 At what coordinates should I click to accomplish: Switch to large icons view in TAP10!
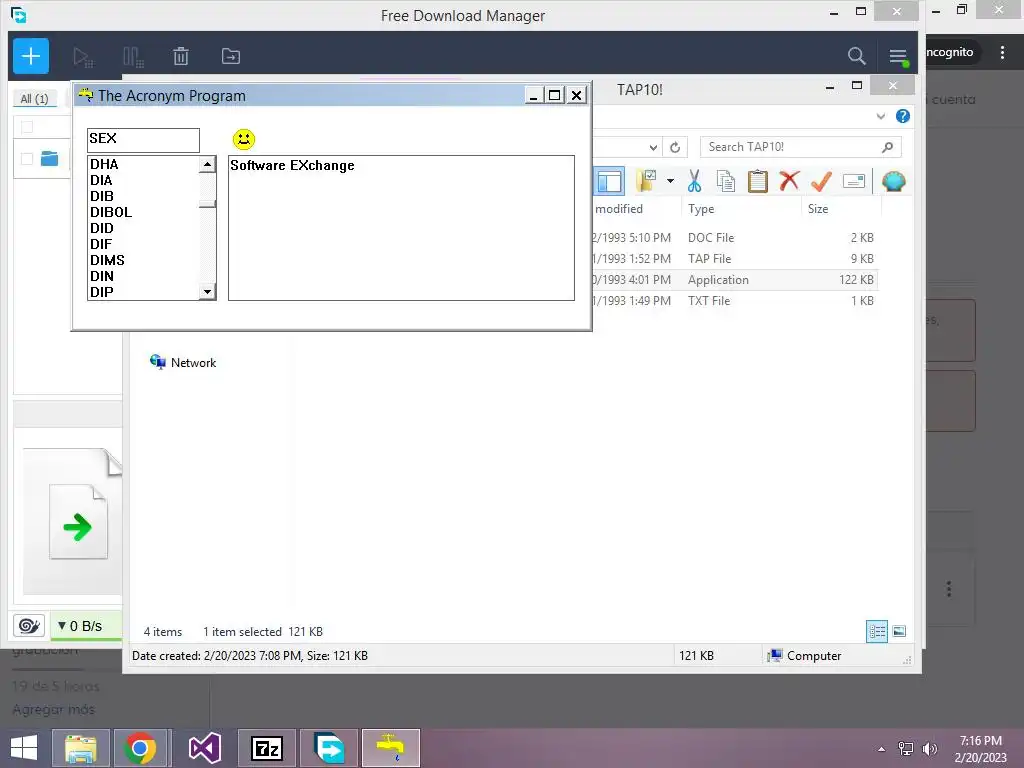(x=899, y=631)
